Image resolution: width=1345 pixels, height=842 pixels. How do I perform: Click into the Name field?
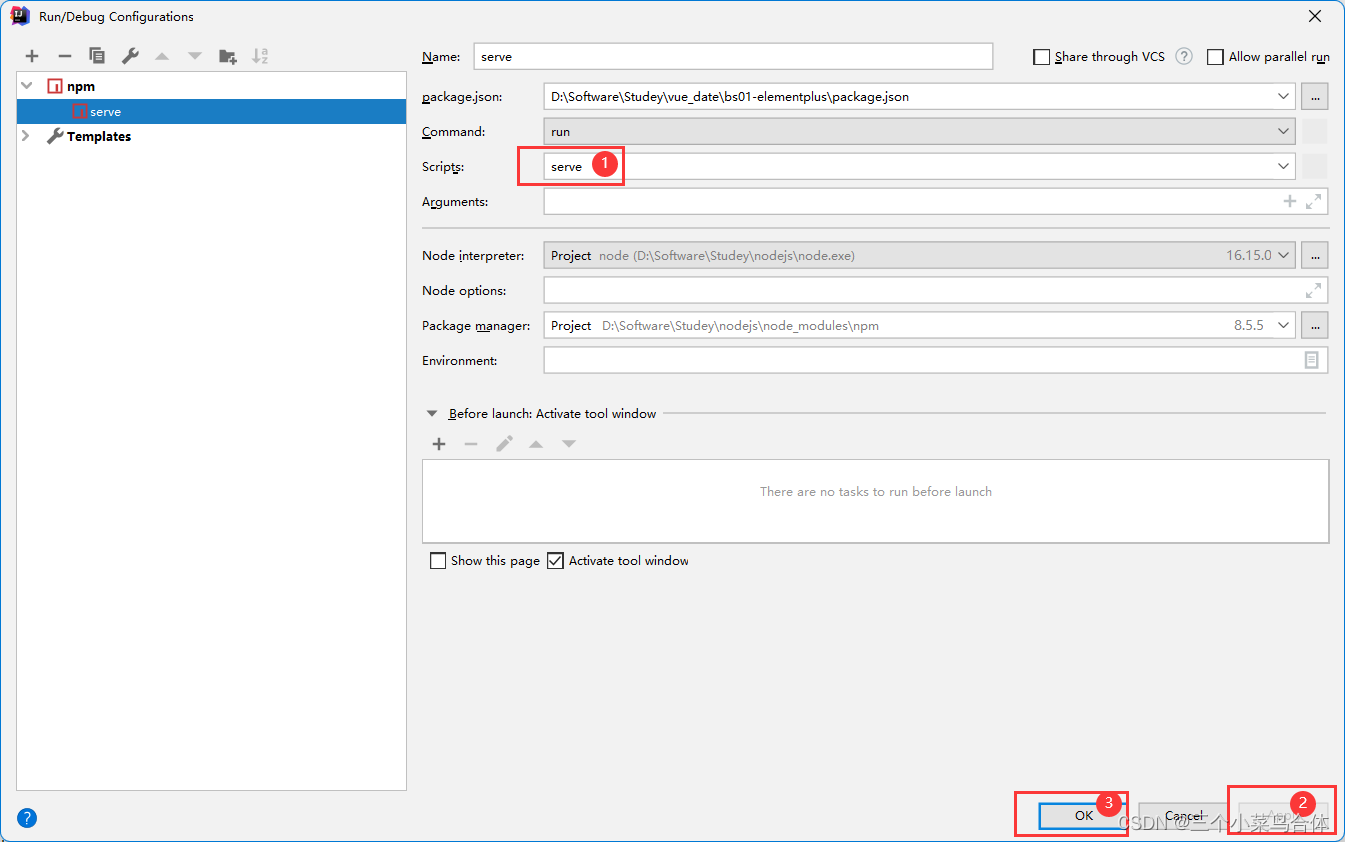pyautogui.click(x=733, y=57)
